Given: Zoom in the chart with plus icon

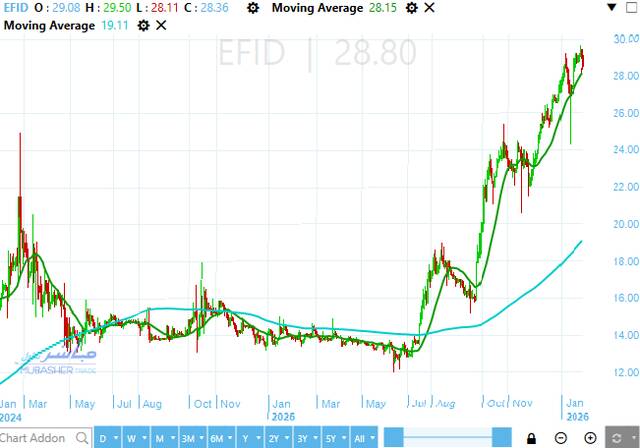Looking at the screenshot, I should coord(590,438).
